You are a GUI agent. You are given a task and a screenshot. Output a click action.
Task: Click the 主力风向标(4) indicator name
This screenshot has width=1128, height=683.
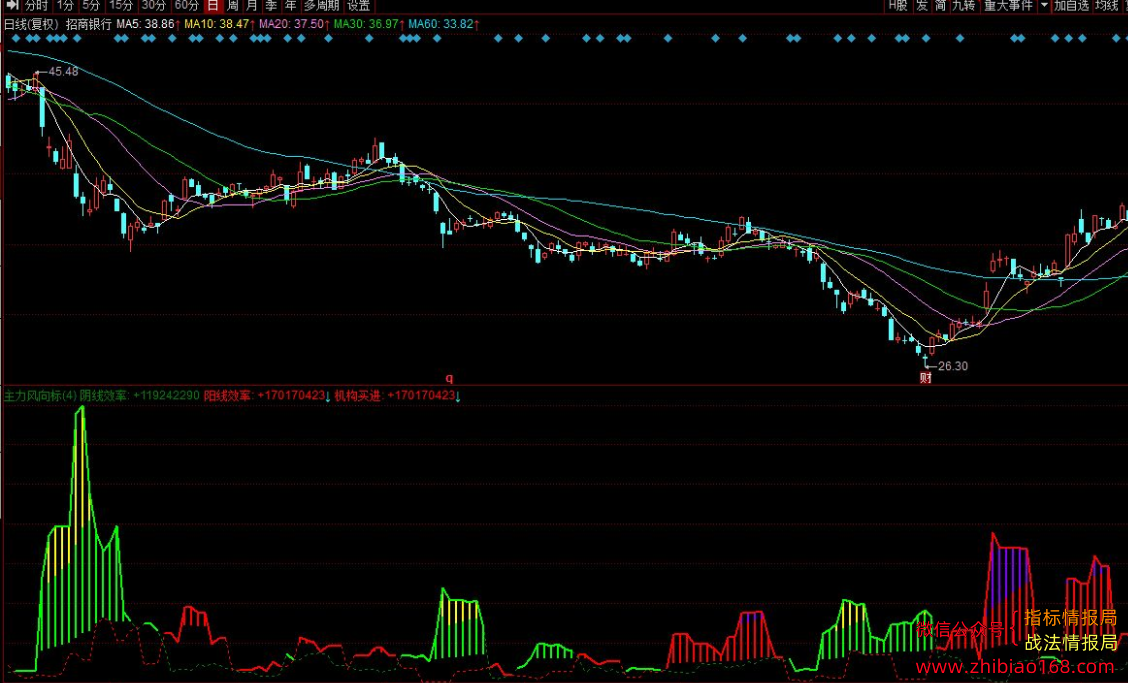click(40, 395)
